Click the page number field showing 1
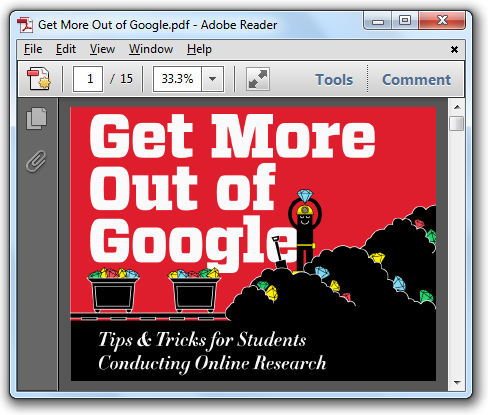The height and width of the screenshot is (415, 488). pos(88,79)
